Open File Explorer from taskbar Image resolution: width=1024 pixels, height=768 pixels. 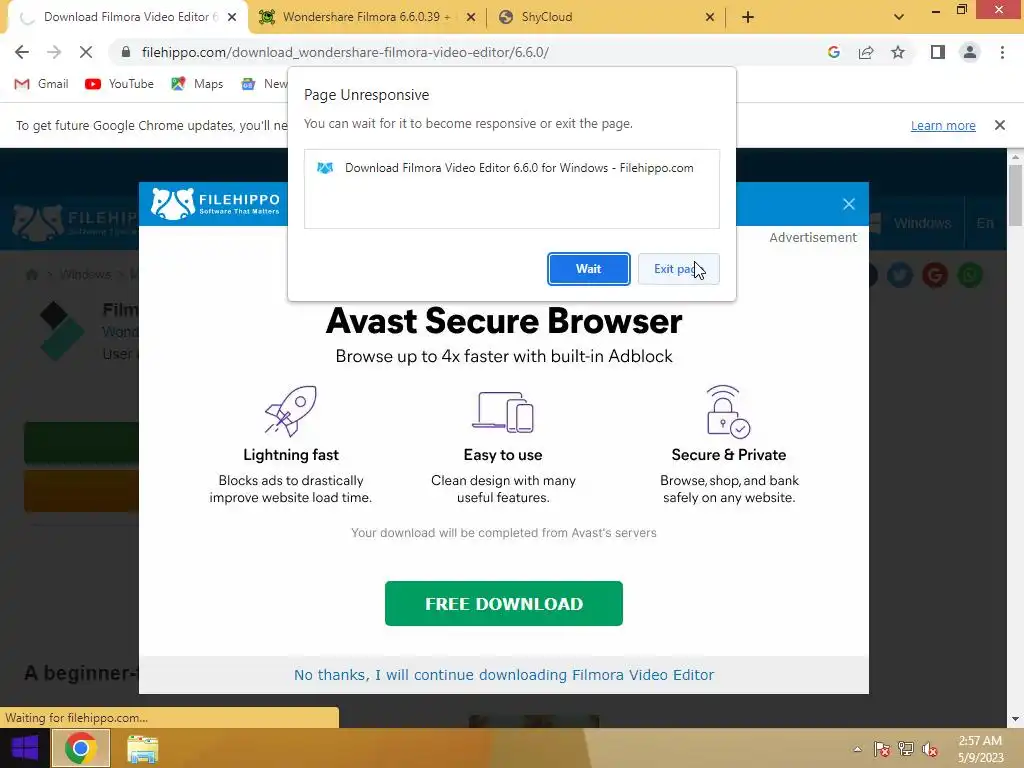click(x=142, y=749)
